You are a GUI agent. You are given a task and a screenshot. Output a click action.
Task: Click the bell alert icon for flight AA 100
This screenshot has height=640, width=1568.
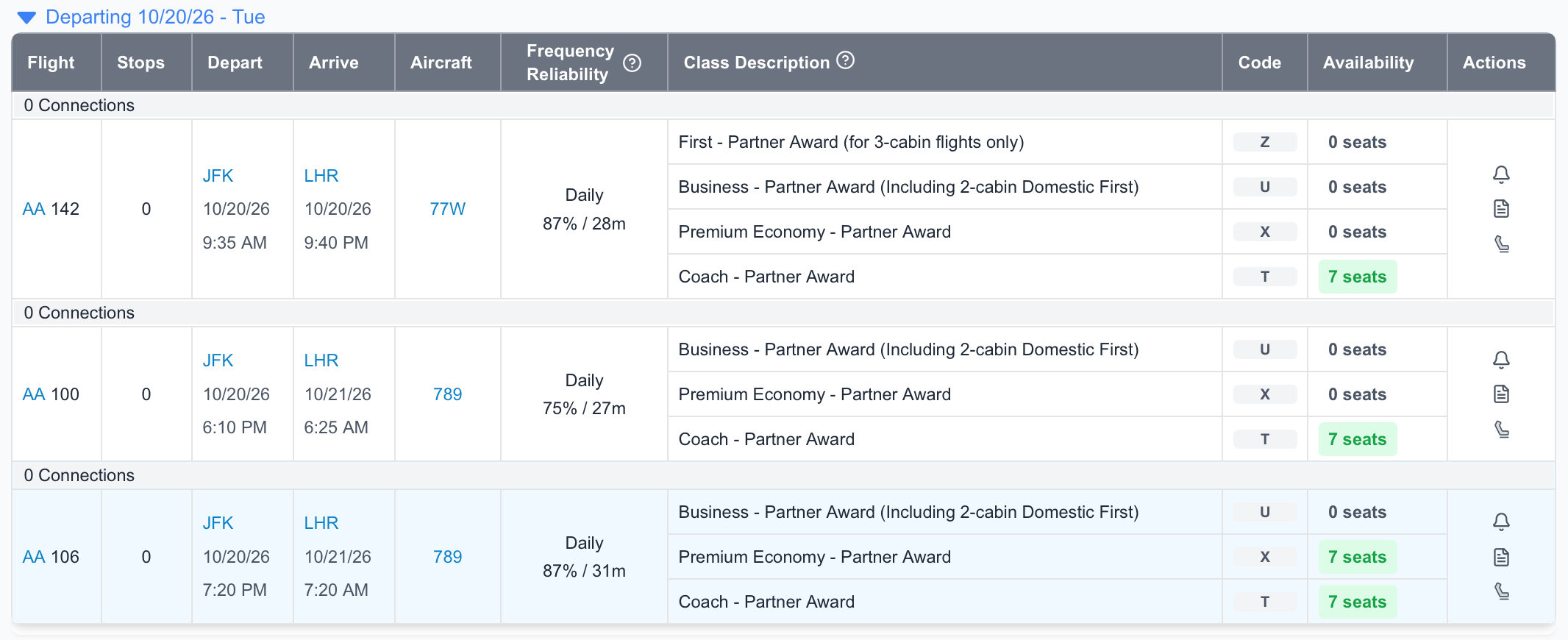click(1502, 360)
